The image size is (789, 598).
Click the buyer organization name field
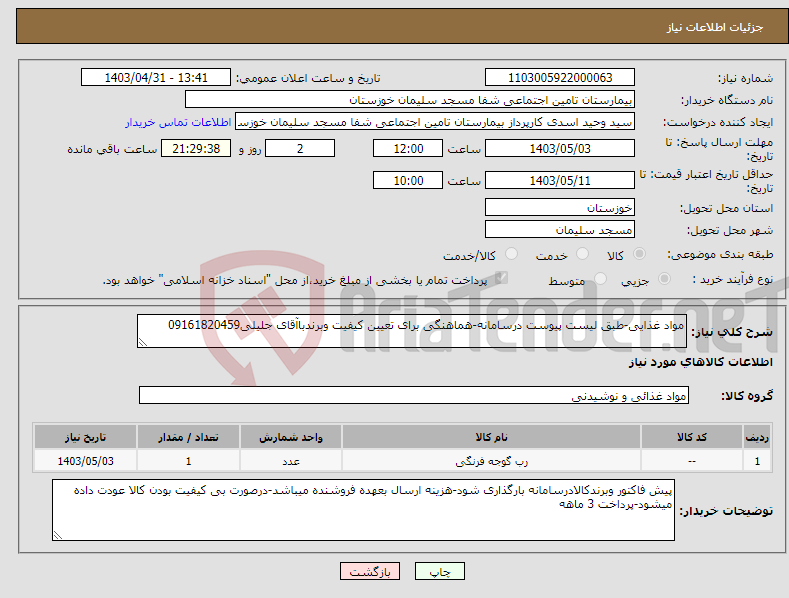pos(410,100)
